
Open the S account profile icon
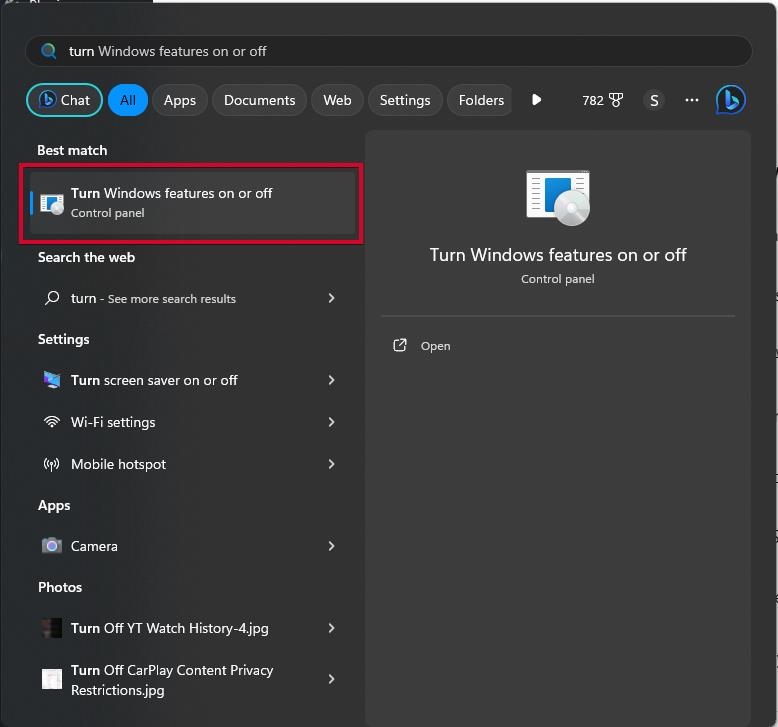pos(654,100)
